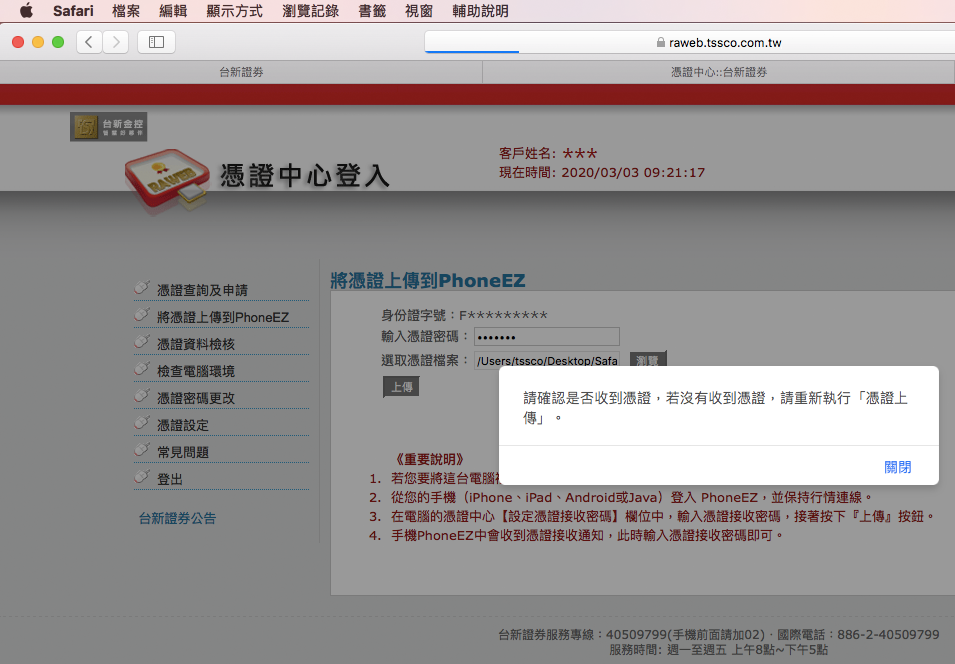Switch to the 台新證券 tab
955x664 pixels.
tap(241, 72)
